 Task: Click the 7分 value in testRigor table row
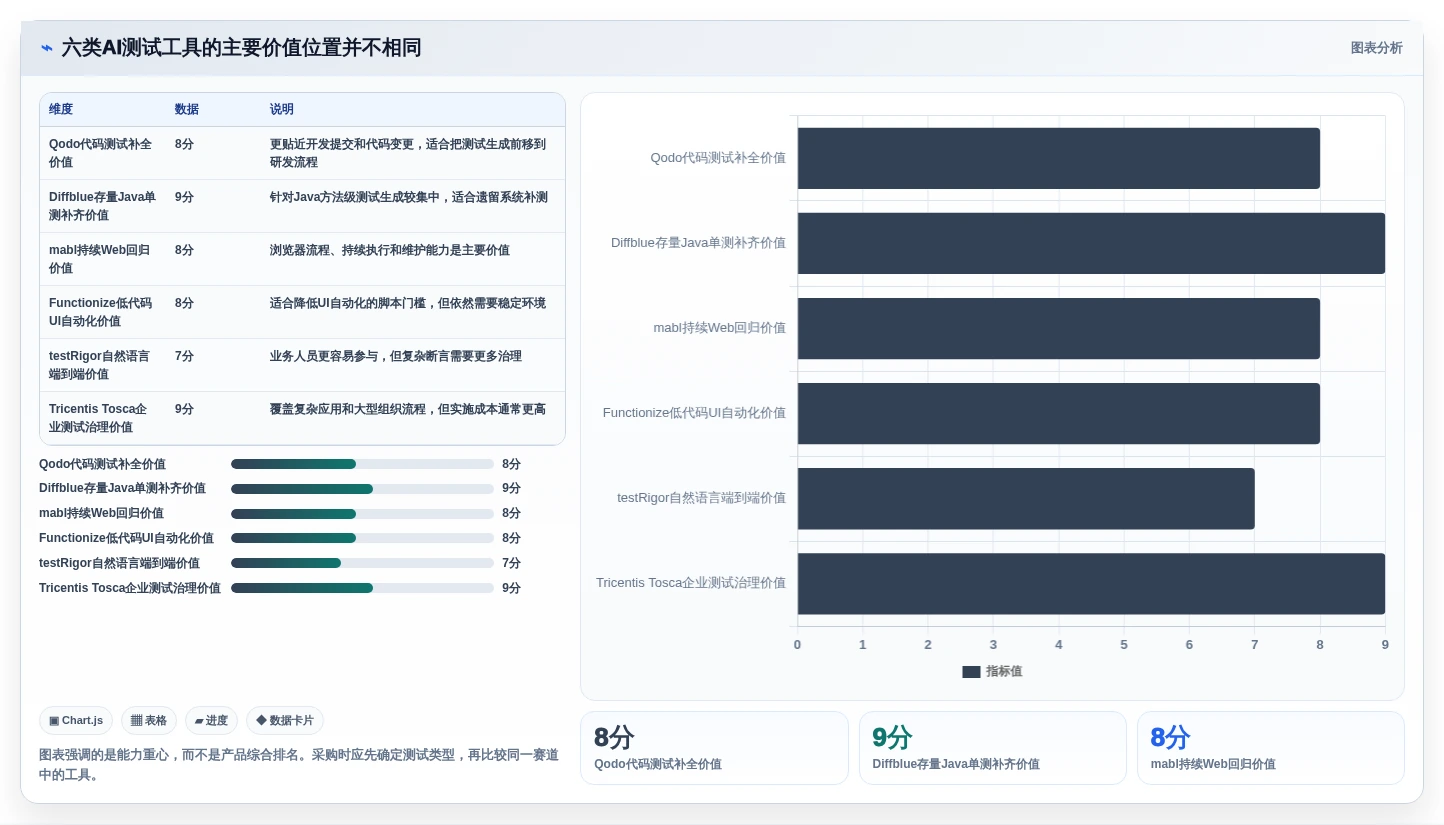[184, 356]
